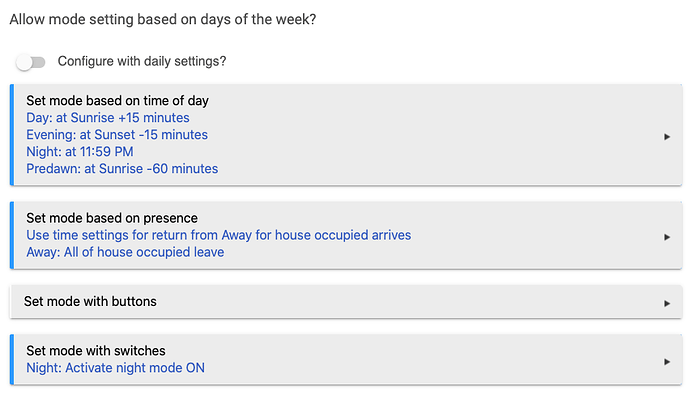Open Set mode based on time of day
Screen dimensions: 690x395
pyautogui.click(x=117, y=101)
